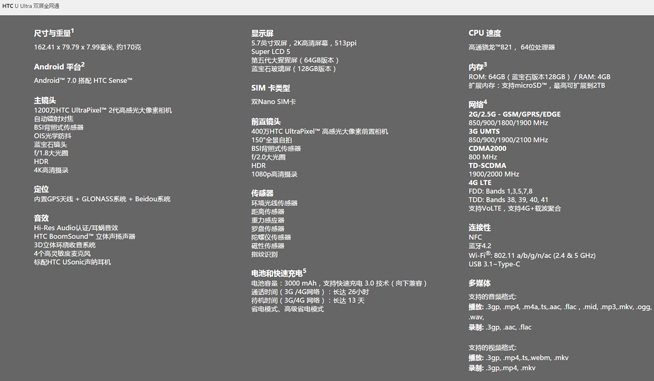This screenshot has width=654, height=381.
Task: Select the 尺寸与重量 heading
Action: [x=54, y=33]
